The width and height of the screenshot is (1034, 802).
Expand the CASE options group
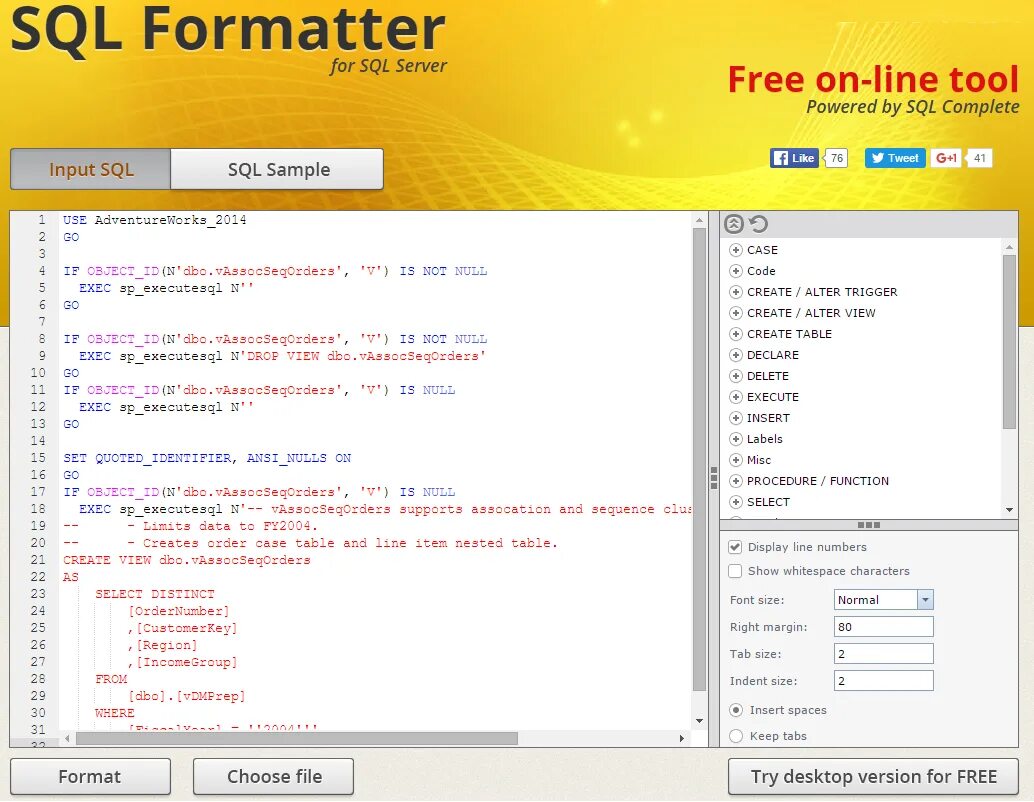[x=736, y=250]
